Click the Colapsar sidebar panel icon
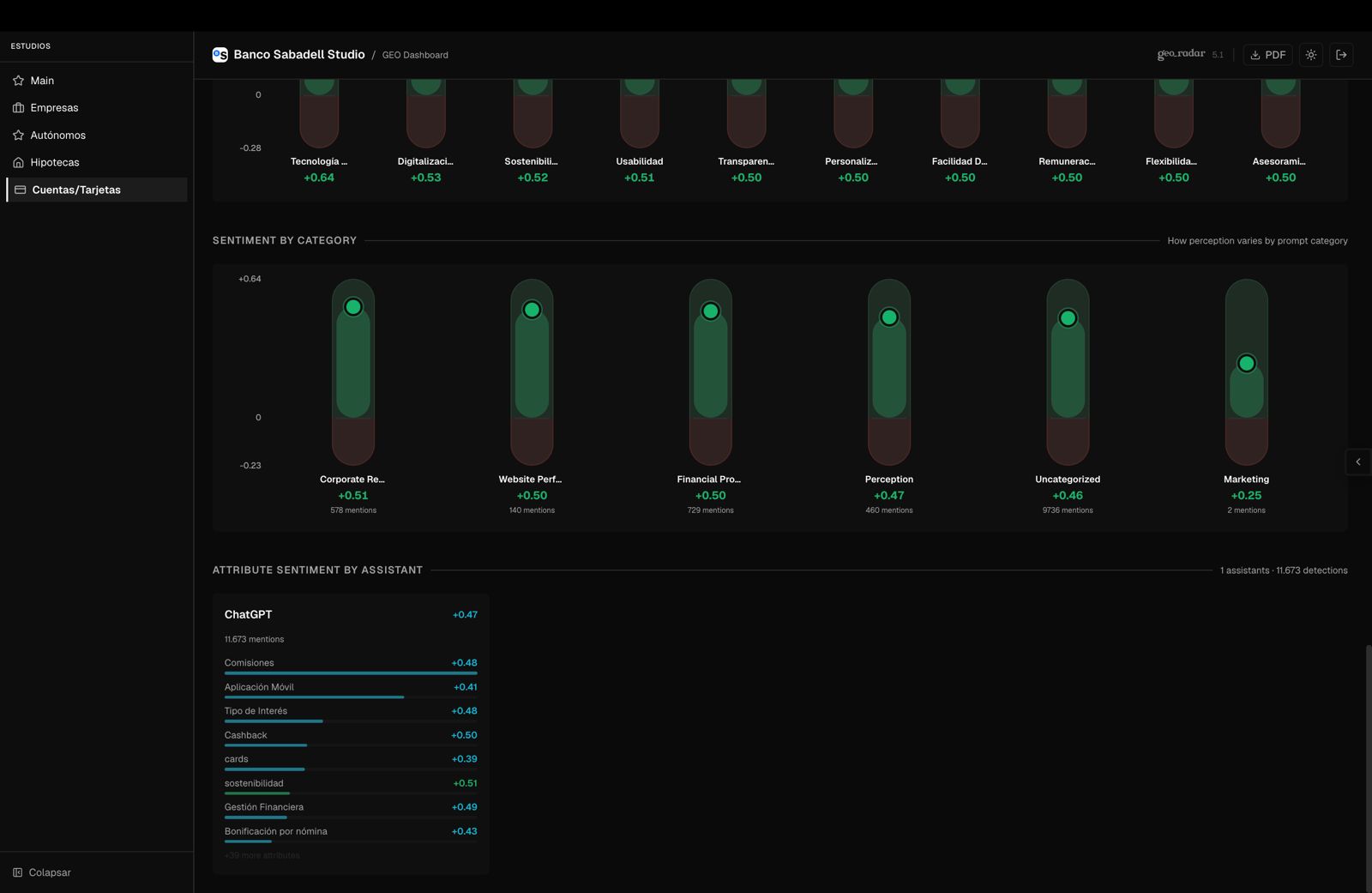The width and height of the screenshot is (1372, 893). pos(17,872)
